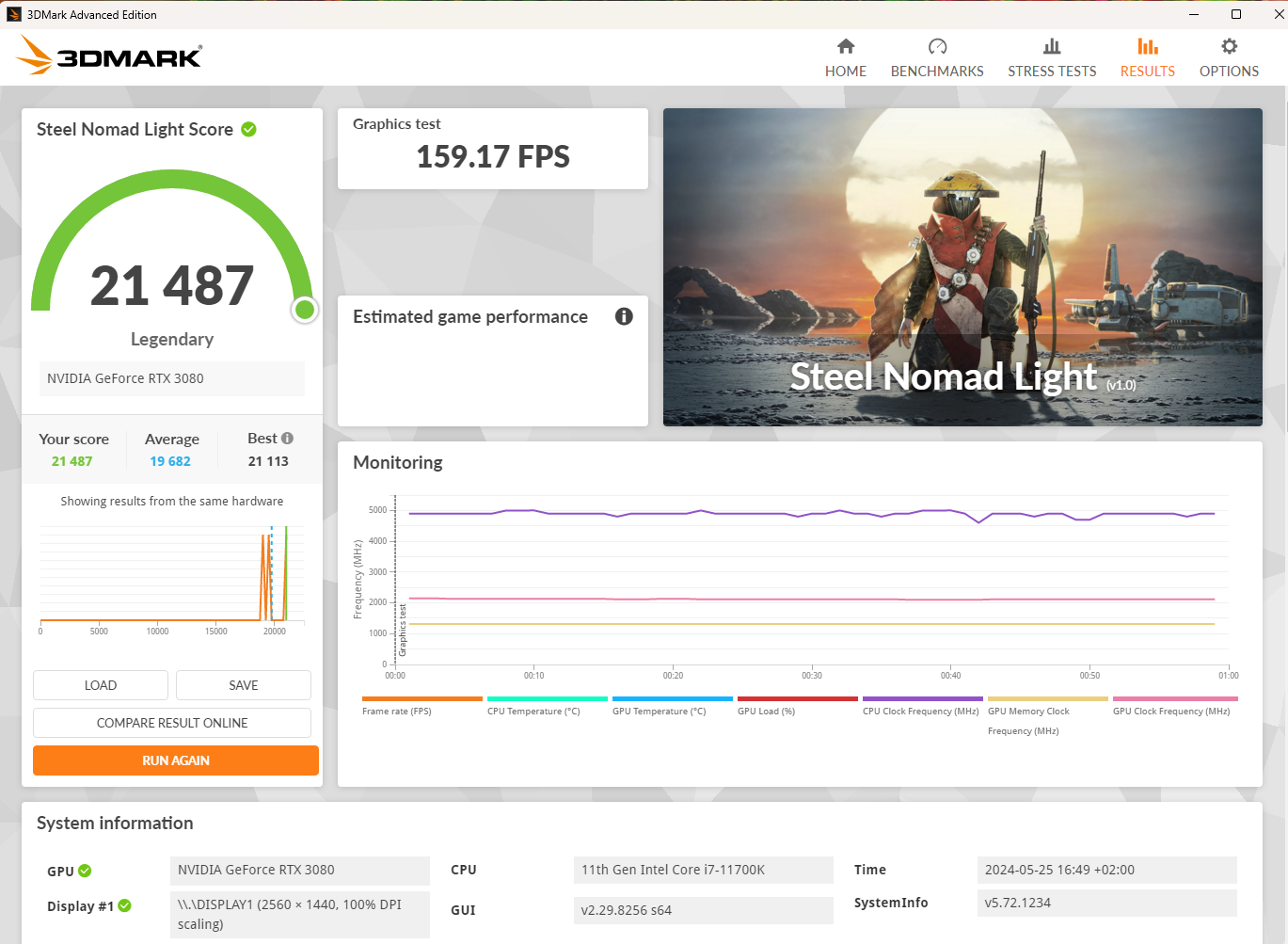The height and width of the screenshot is (944, 1288).
Task: Click the Average score 19 682
Action: pos(170,461)
